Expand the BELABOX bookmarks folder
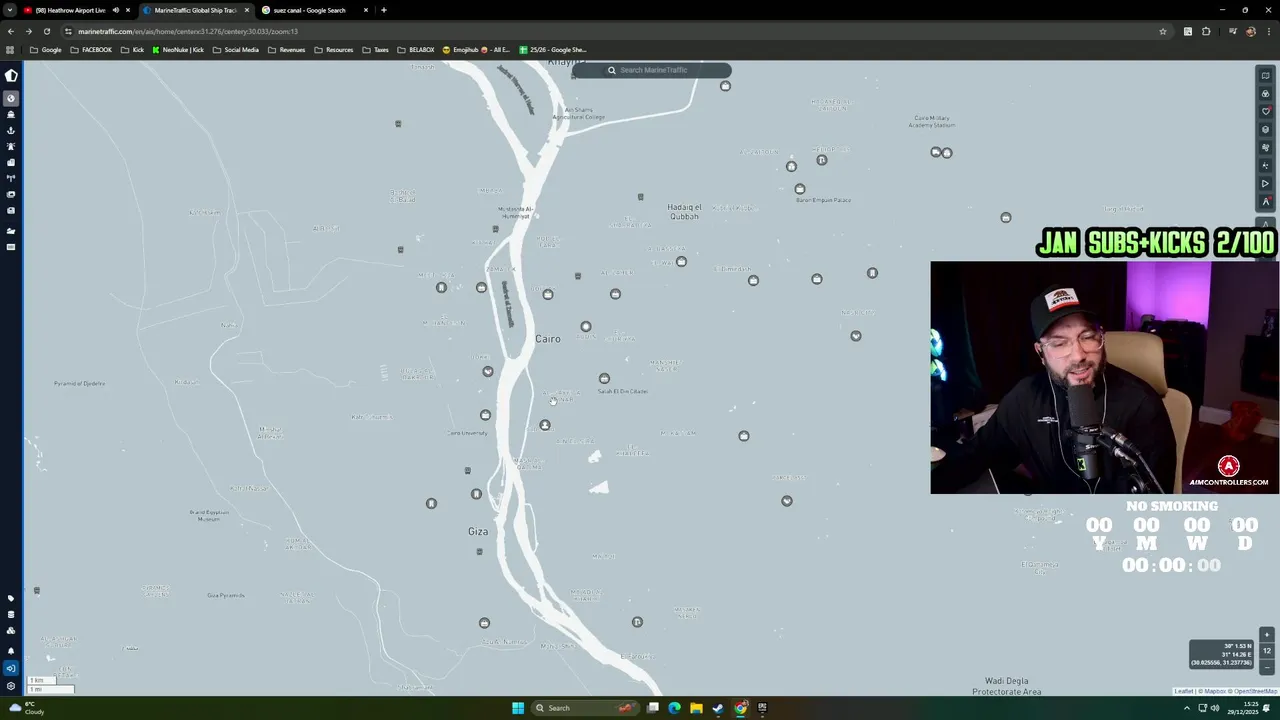This screenshot has height=720, width=1280. tap(416, 50)
